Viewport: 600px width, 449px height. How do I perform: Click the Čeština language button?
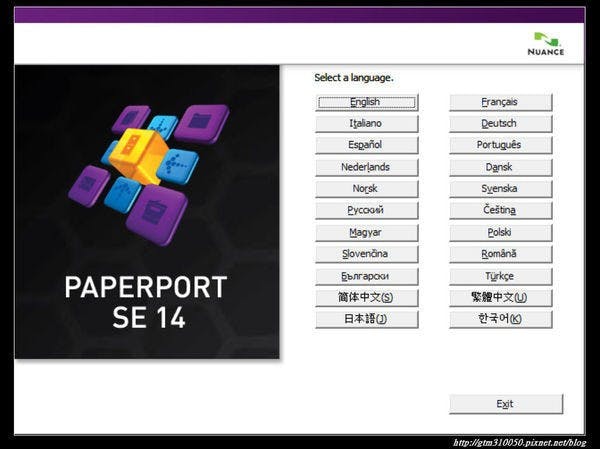(501, 210)
